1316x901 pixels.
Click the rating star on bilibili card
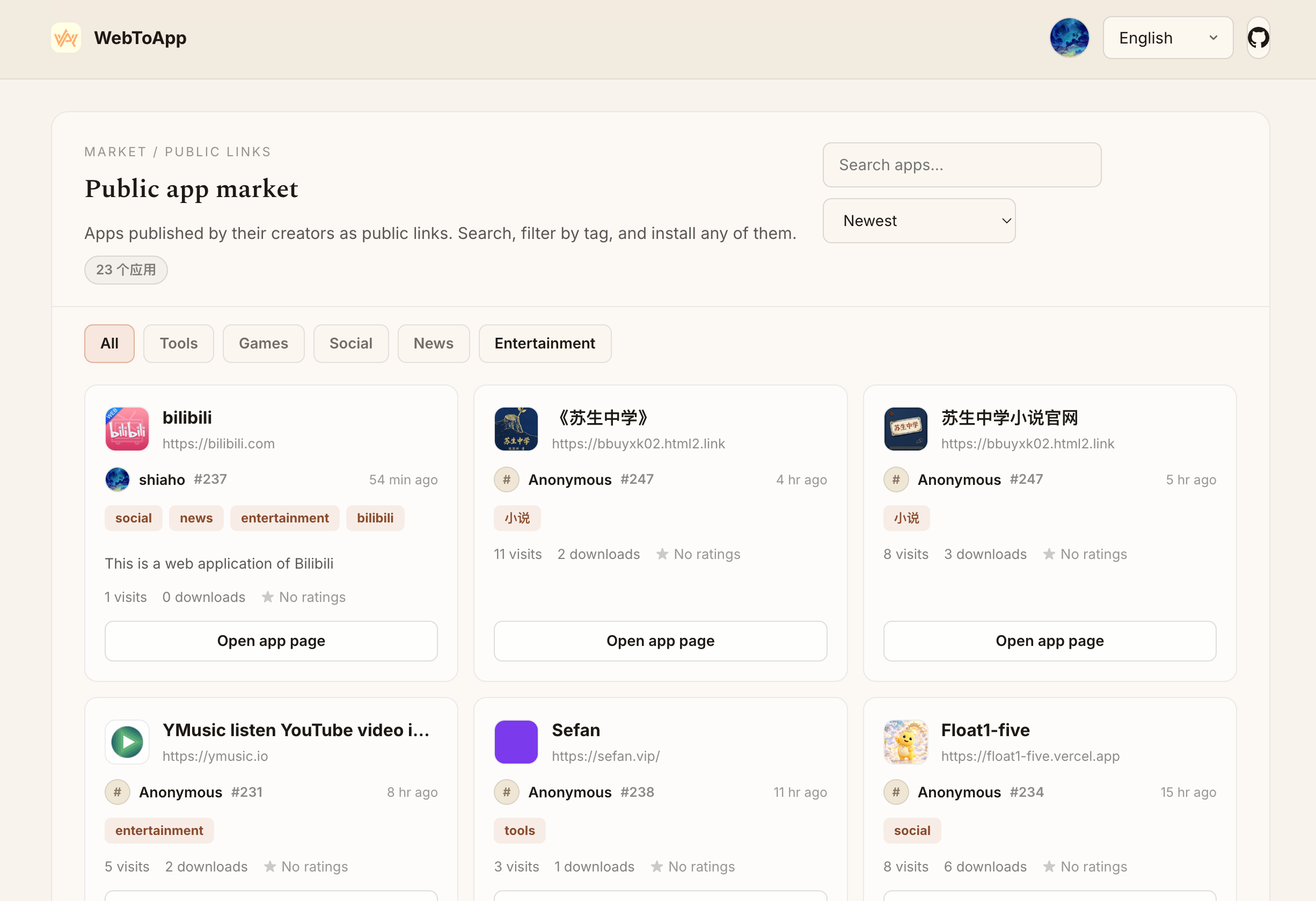(268, 597)
